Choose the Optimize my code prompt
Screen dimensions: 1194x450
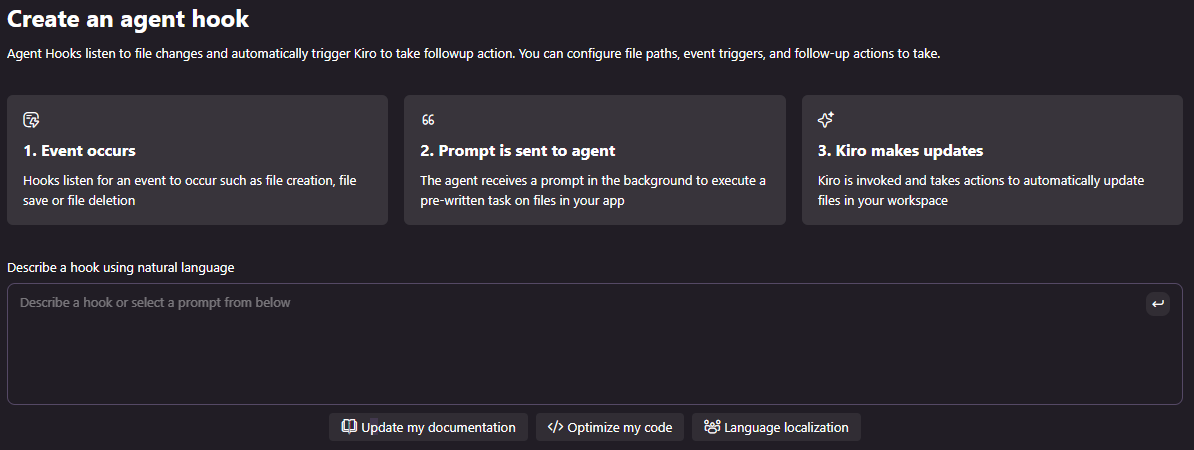click(610, 427)
